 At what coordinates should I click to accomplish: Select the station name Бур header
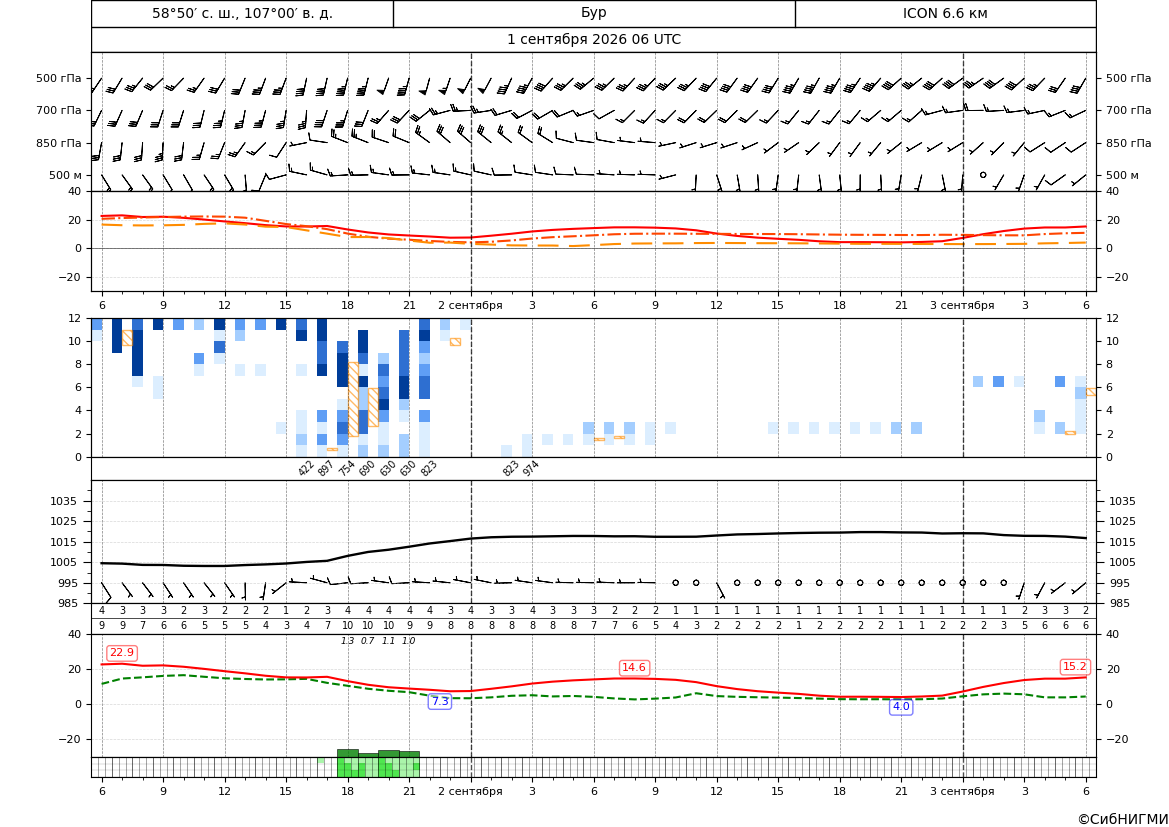coord(593,13)
